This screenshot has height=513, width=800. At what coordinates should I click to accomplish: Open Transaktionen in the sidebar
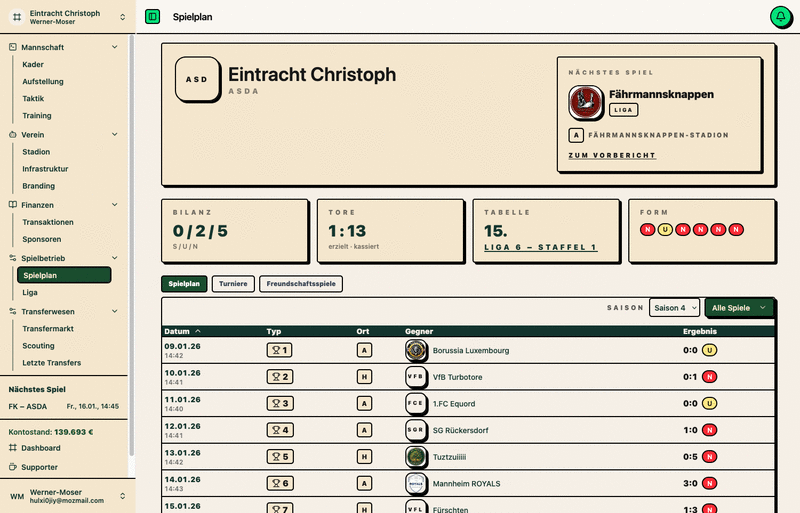pyautogui.click(x=48, y=223)
